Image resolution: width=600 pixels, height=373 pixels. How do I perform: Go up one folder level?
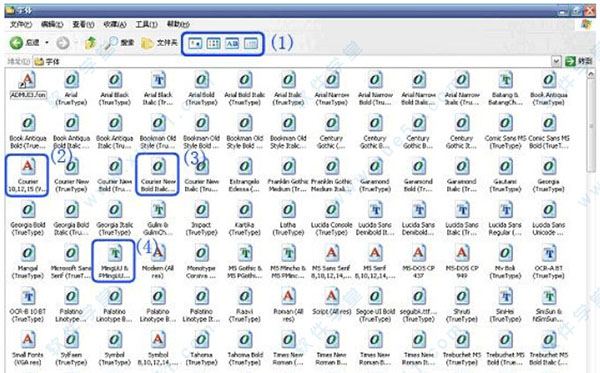(x=90, y=43)
